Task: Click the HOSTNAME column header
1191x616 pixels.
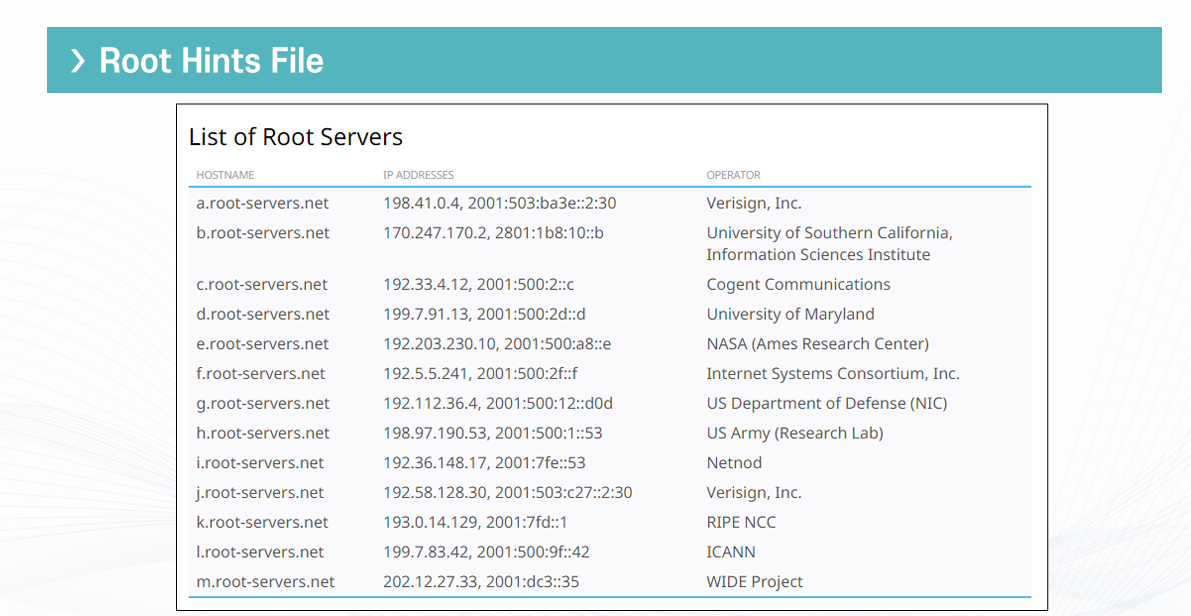Action: (x=225, y=175)
